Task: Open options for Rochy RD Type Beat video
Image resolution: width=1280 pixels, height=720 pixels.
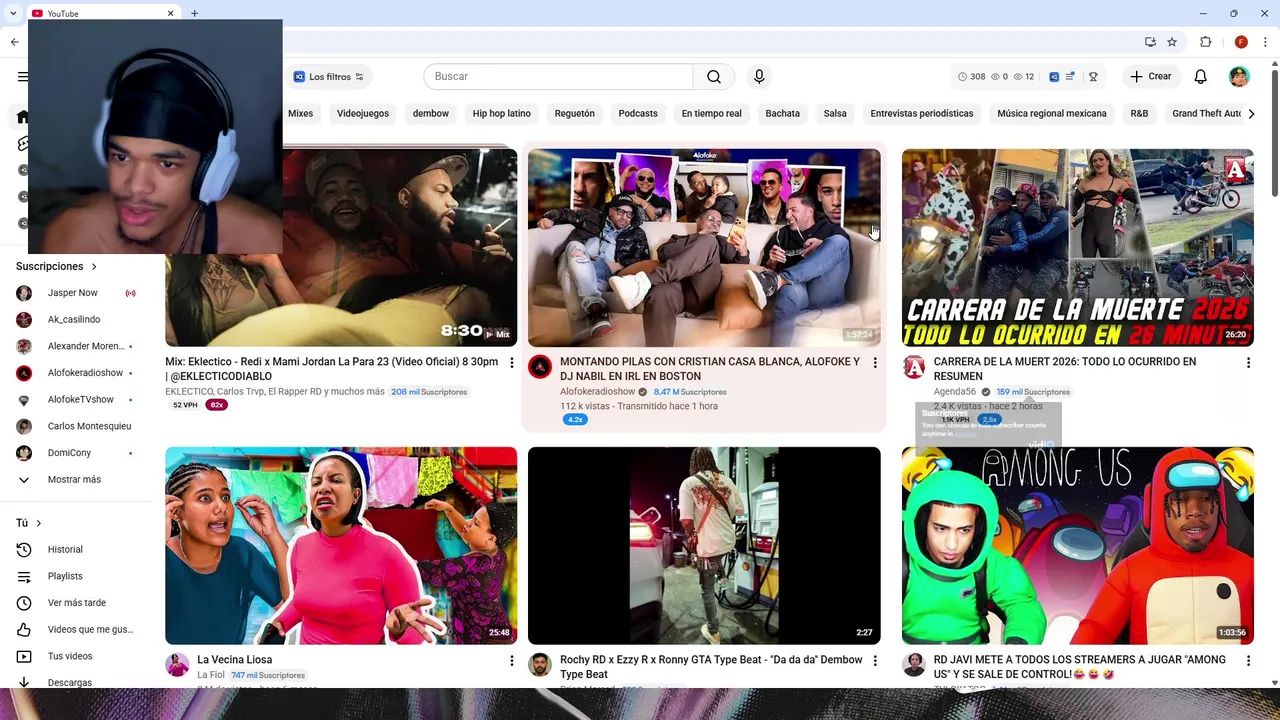Action: [875, 661]
